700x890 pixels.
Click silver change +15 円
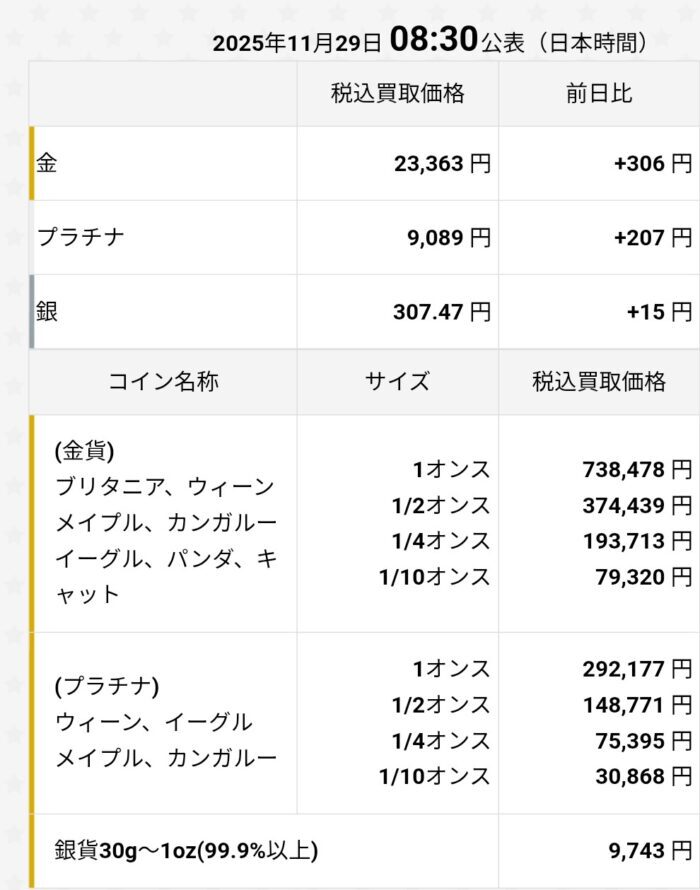tap(659, 311)
